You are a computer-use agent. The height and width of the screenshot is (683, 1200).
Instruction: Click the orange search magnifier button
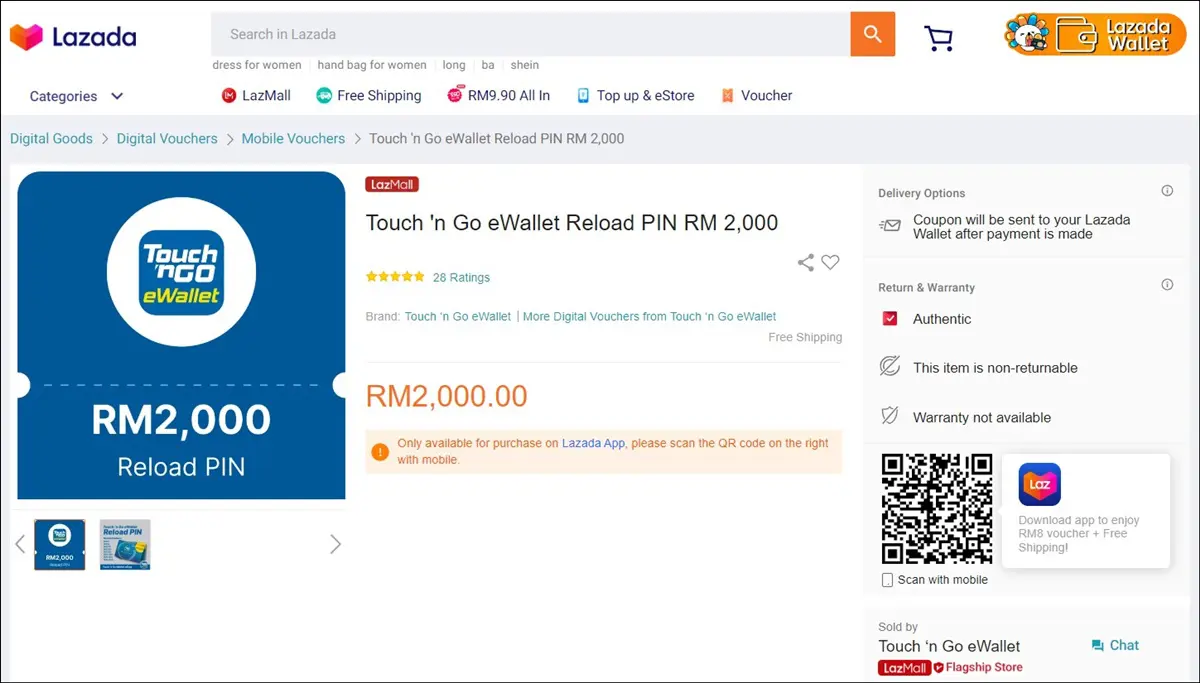click(872, 34)
